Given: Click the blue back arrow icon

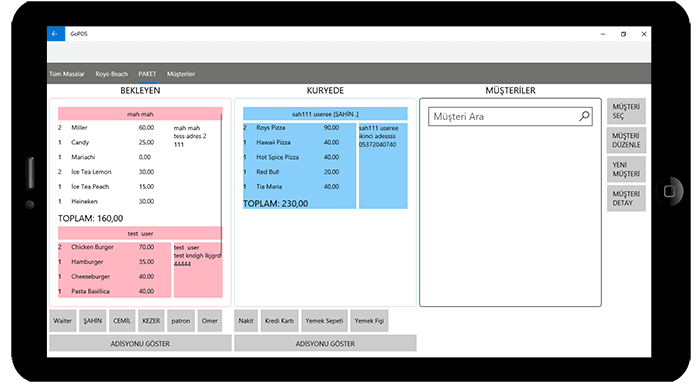Looking at the screenshot, I should 55,34.
